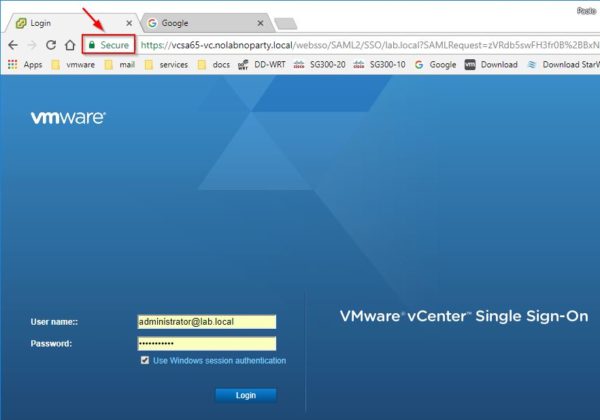Click the User name input field
This screenshot has width=600, height=420.
(x=207, y=322)
